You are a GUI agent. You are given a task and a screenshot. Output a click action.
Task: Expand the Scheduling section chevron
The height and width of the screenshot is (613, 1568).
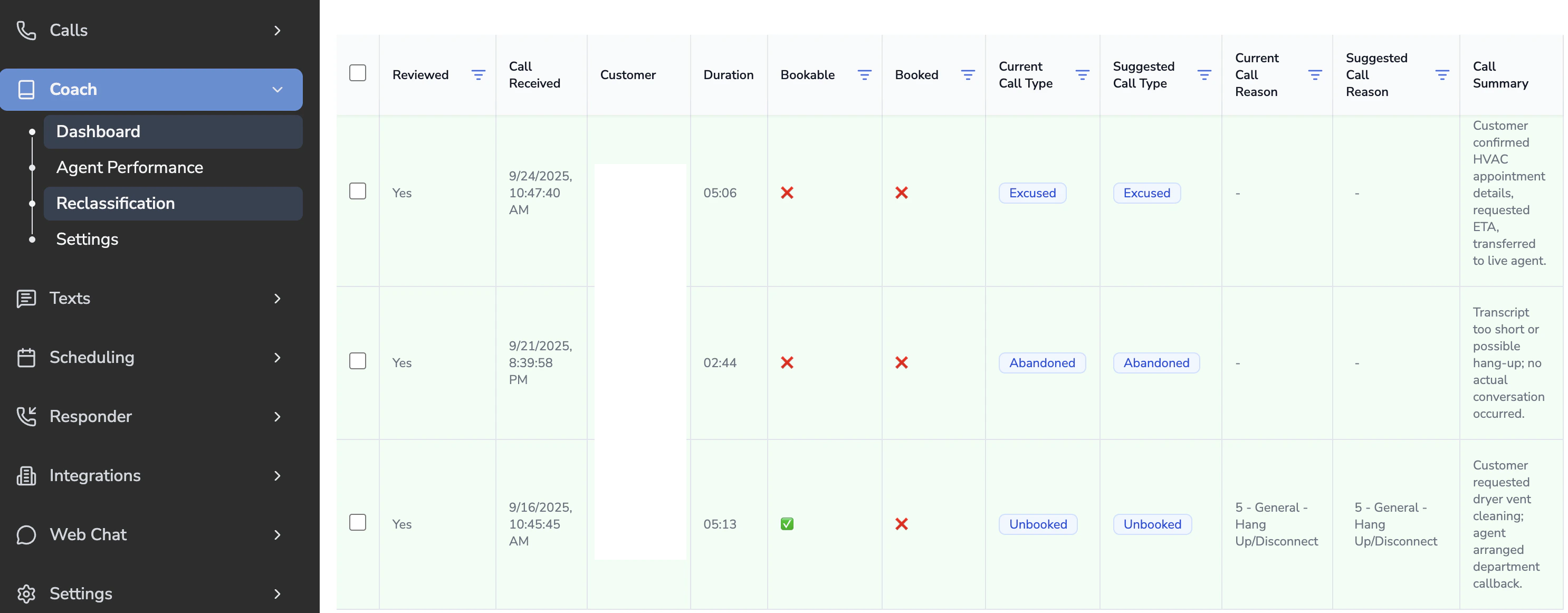(277, 357)
